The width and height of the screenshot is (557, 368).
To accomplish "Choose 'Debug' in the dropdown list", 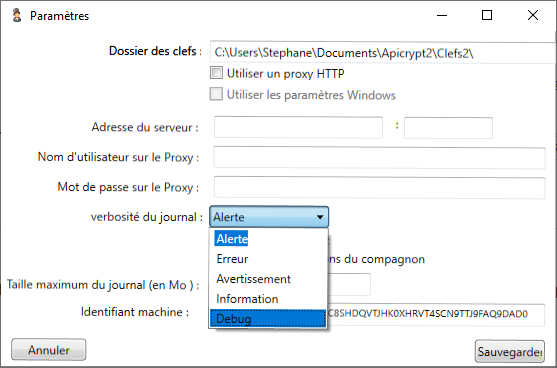I will coord(268,319).
